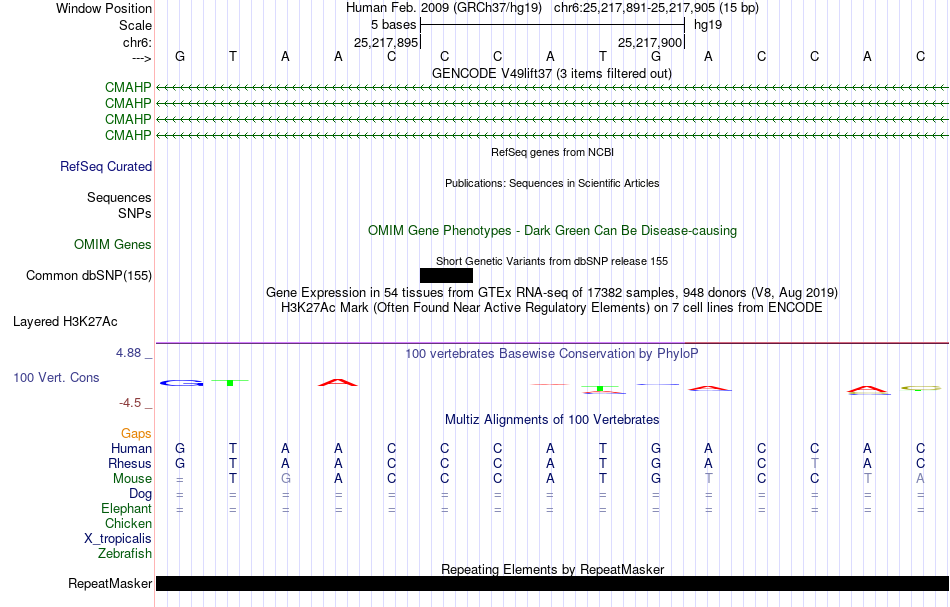950x607 pixels.
Task: Click the GENCODE V49lift37 track title
Action: (551, 73)
